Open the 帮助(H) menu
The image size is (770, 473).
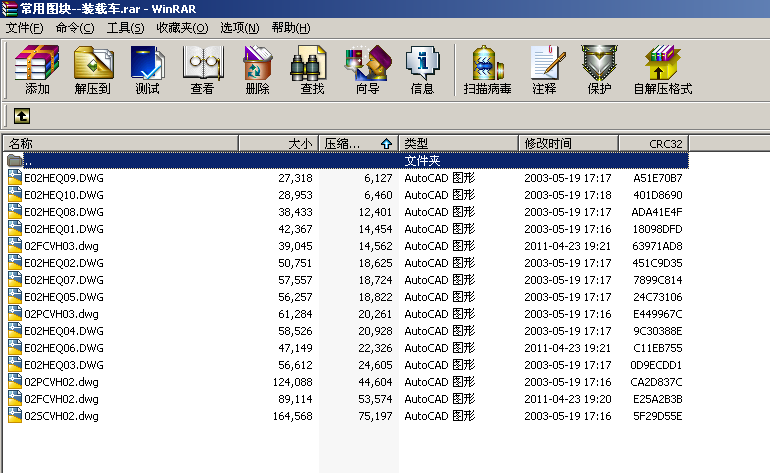tap(291, 28)
